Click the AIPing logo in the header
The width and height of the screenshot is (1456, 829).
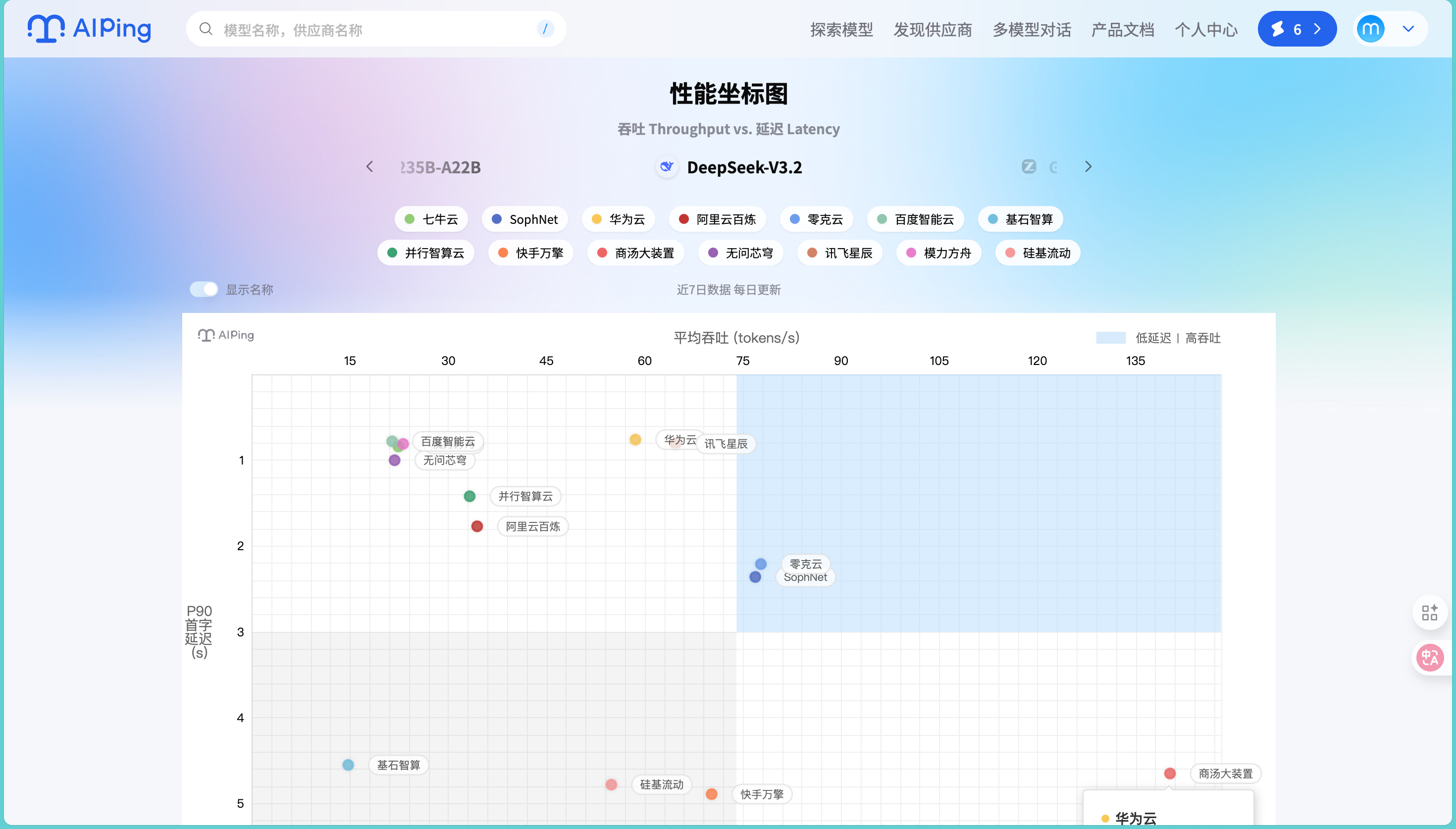(x=89, y=28)
